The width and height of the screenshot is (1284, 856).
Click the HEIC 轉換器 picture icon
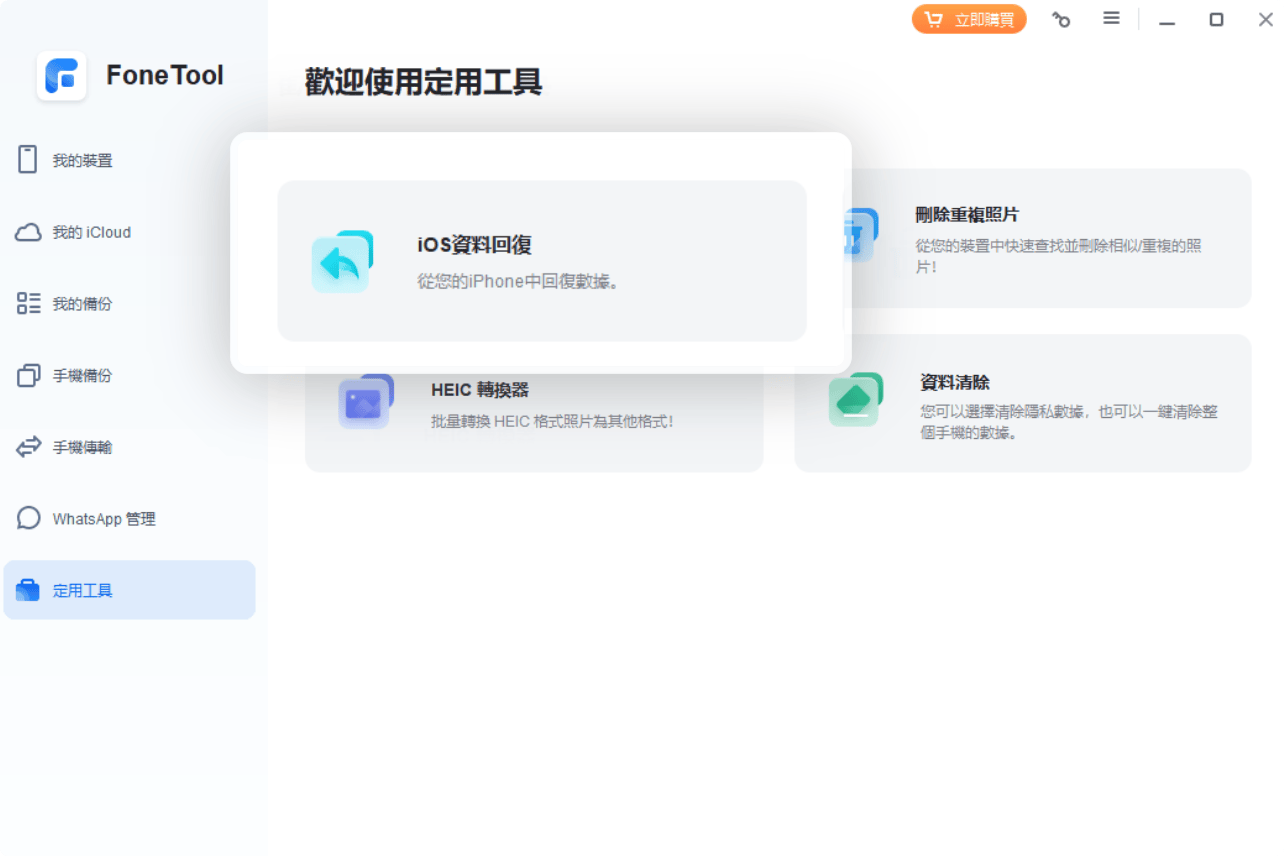(365, 402)
